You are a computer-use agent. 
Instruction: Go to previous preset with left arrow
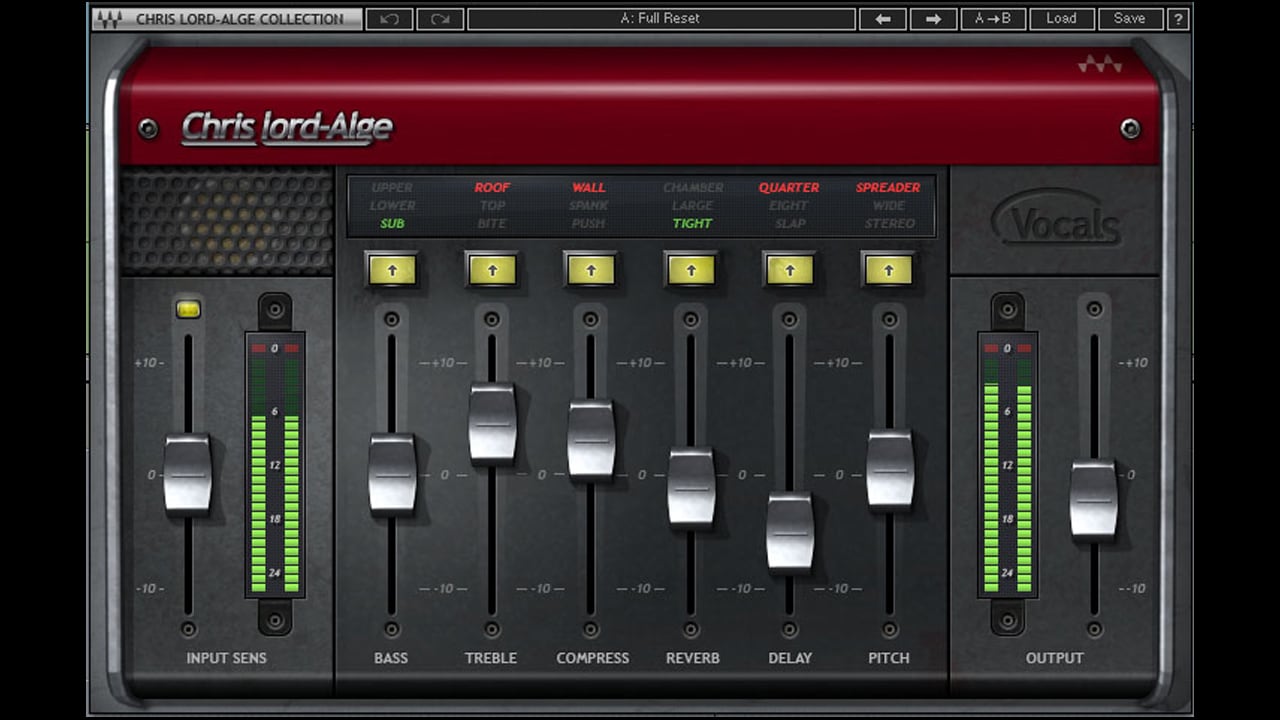pos(882,18)
